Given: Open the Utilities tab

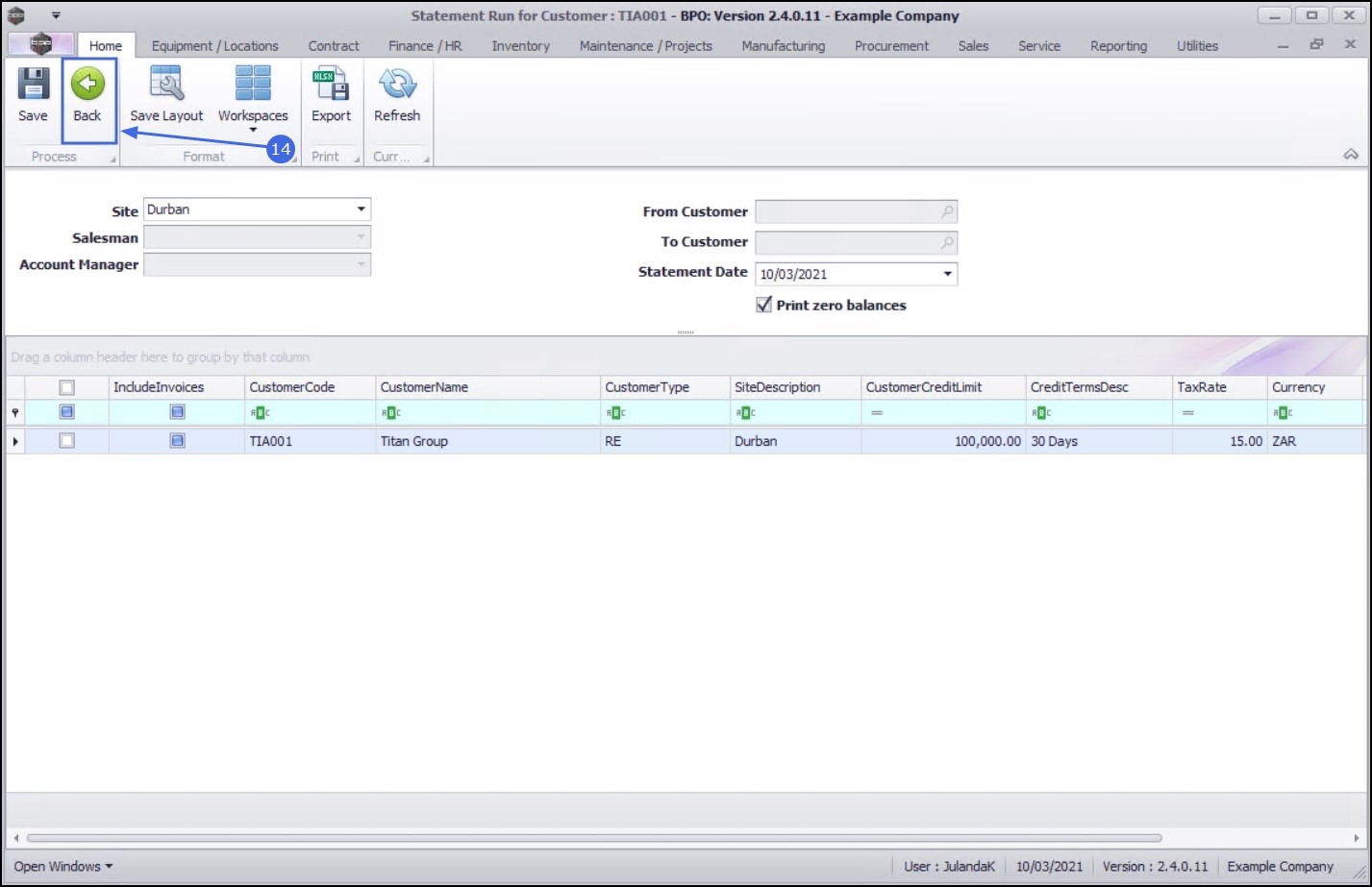Looking at the screenshot, I should point(1197,46).
